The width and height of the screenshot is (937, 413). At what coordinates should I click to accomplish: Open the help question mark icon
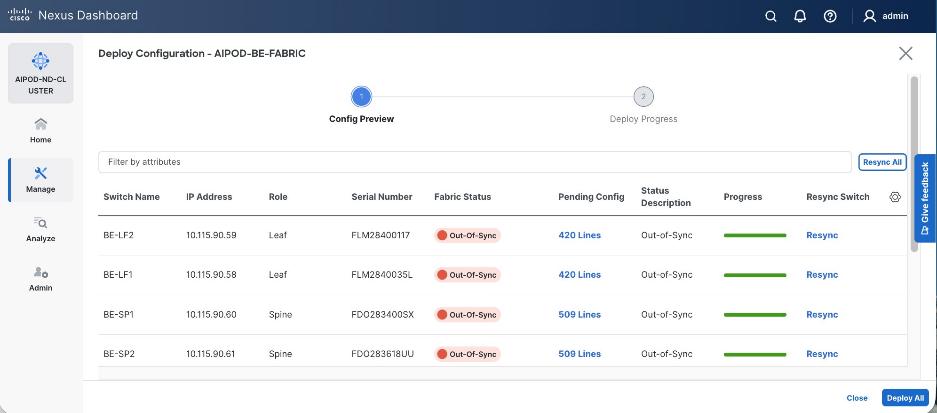coord(830,16)
